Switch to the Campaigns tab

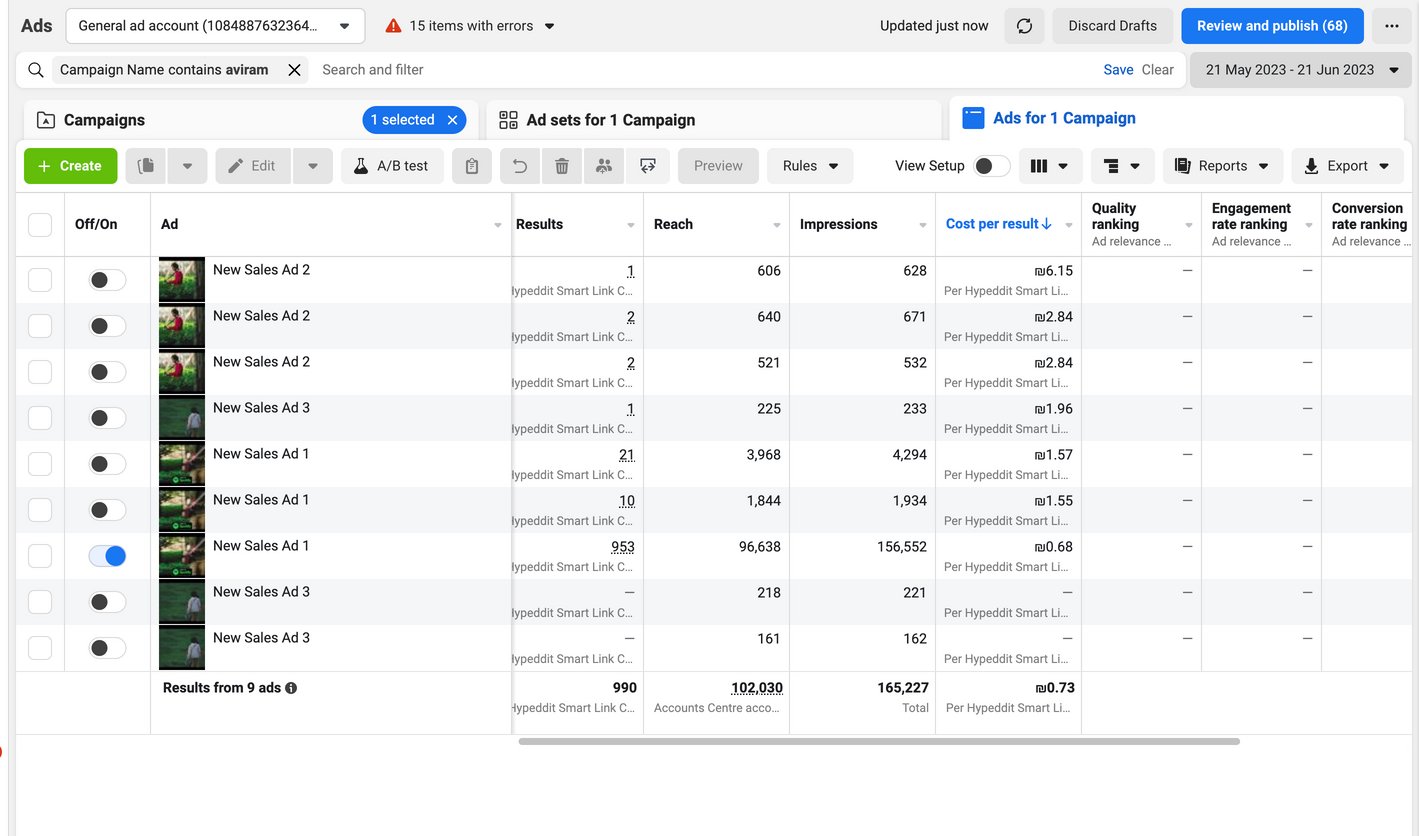click(x=250, y=120)
